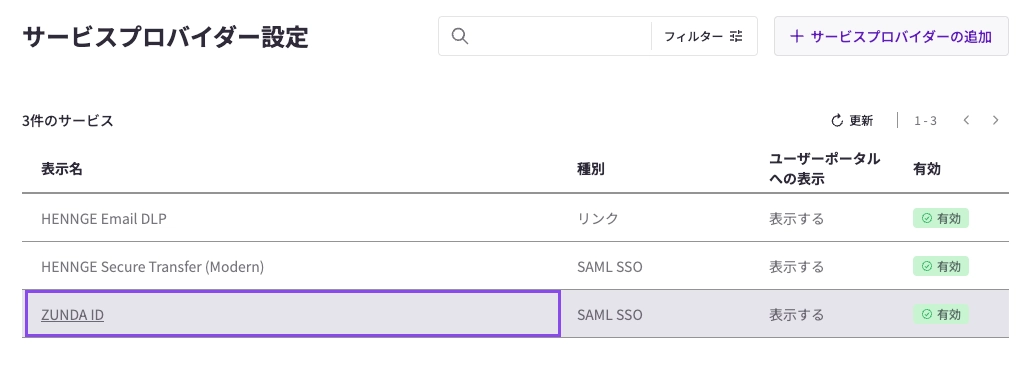Open the フィルター dropdown

[x=704, y=36]
